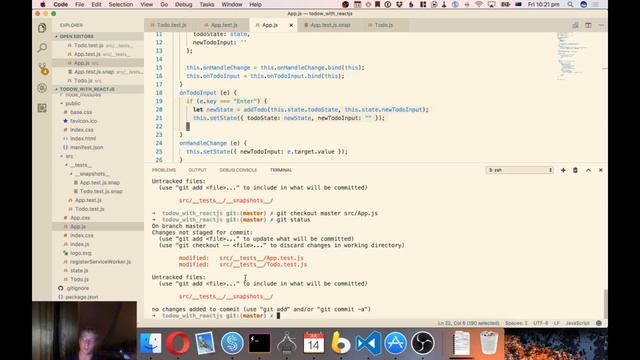Viewport: 640px width, 360px height.
Task: Open Calendar from the Dock
Action: tap(314, 343)
